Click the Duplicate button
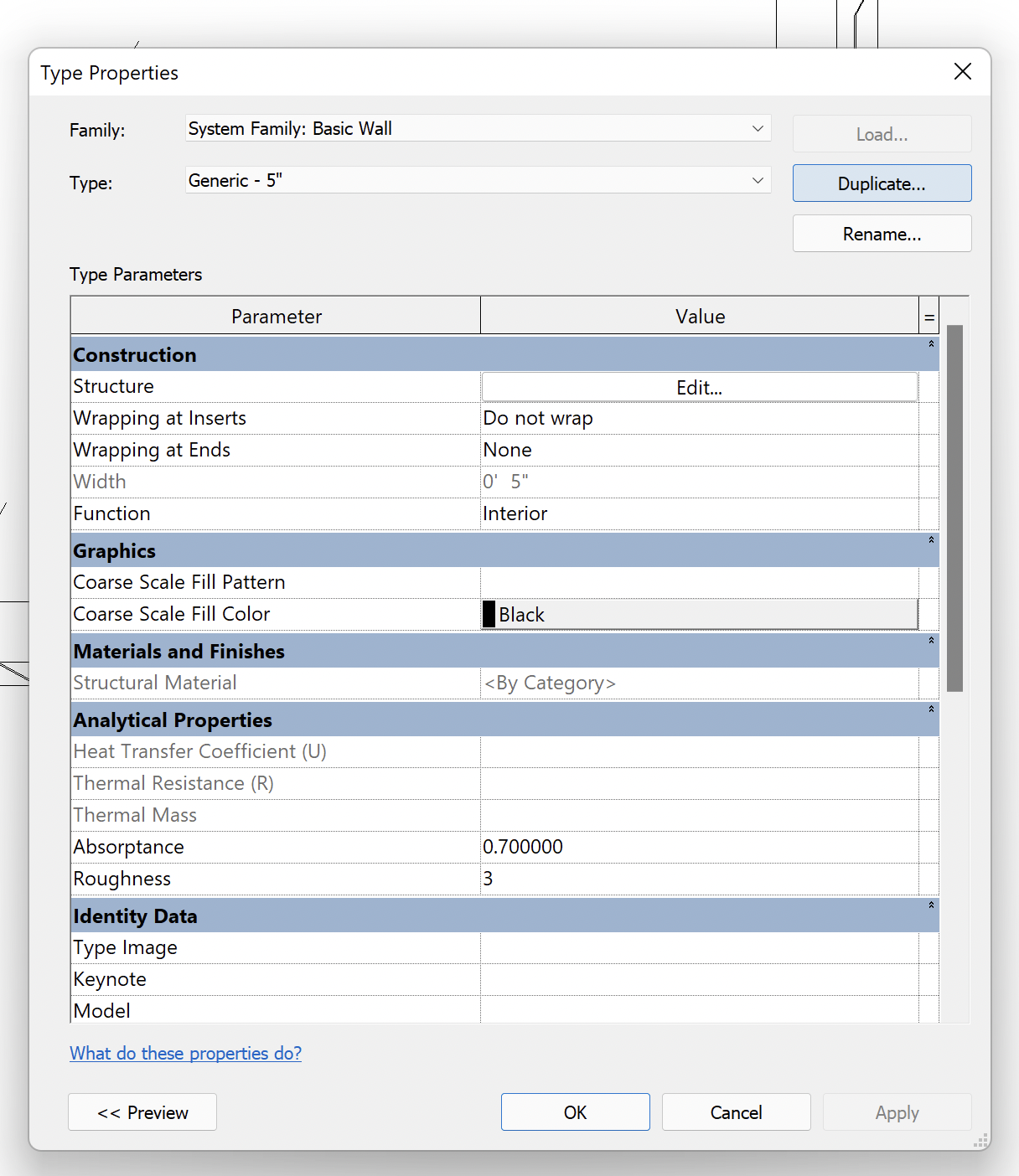Screen dimensions: 1019x1176 click(x=881, y=183)
